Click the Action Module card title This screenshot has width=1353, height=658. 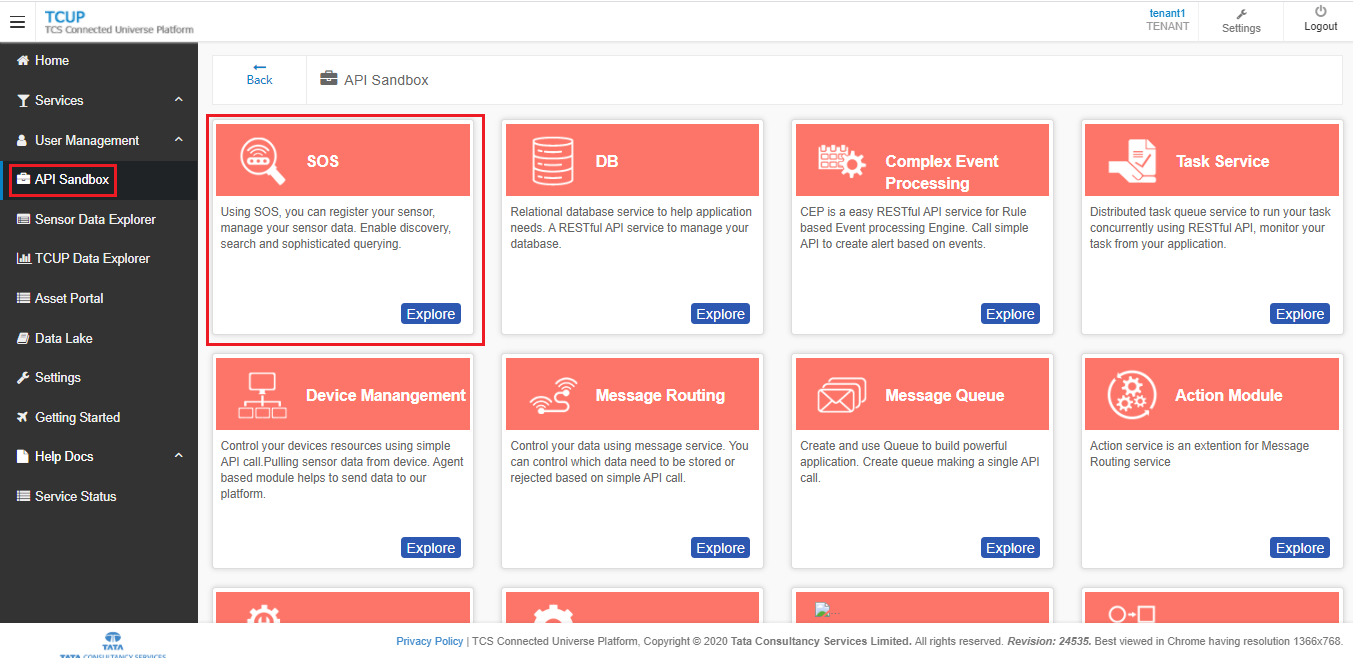[x=1228, y=395]
